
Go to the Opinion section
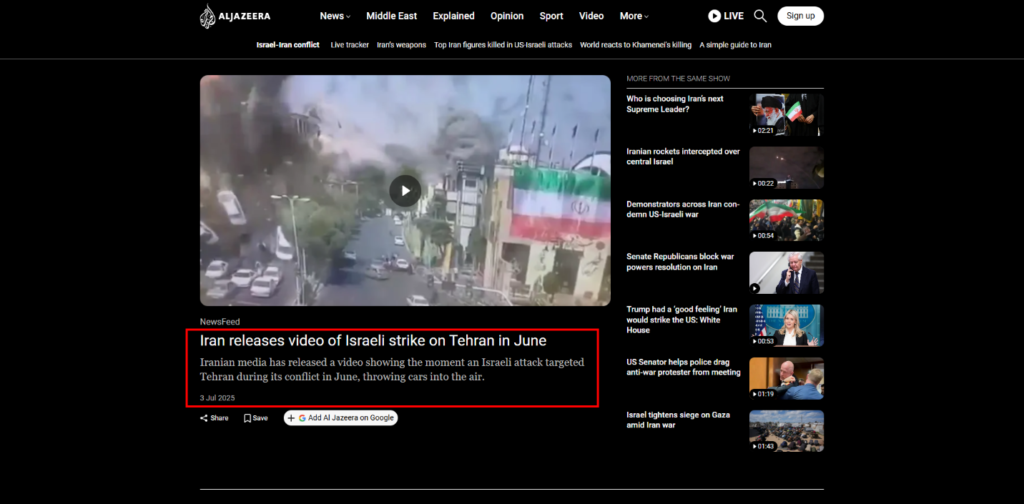[507, 16]
